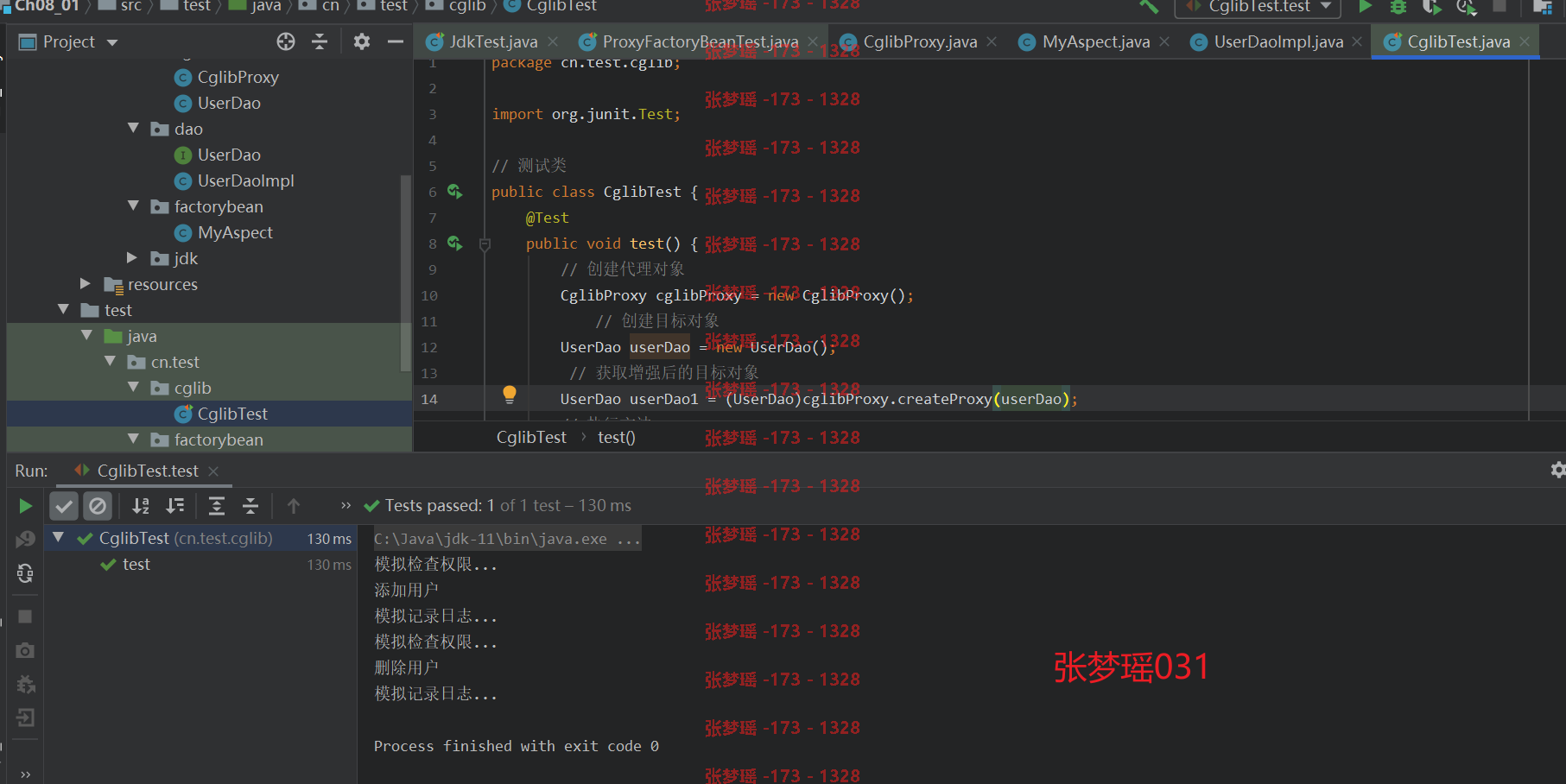The width and height of the screenshot is (1566, 784).
Task: Collapse the dao folder
Action: click(x=133, y=128)
